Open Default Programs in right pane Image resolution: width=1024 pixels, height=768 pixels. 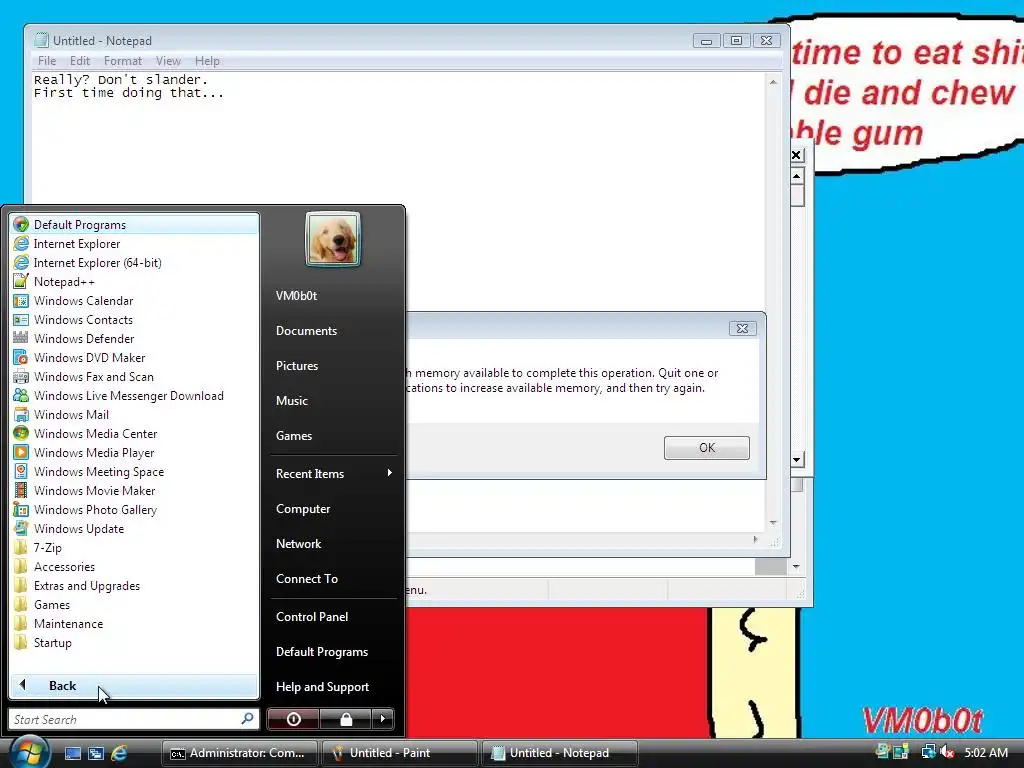click(x=334, y=652)
